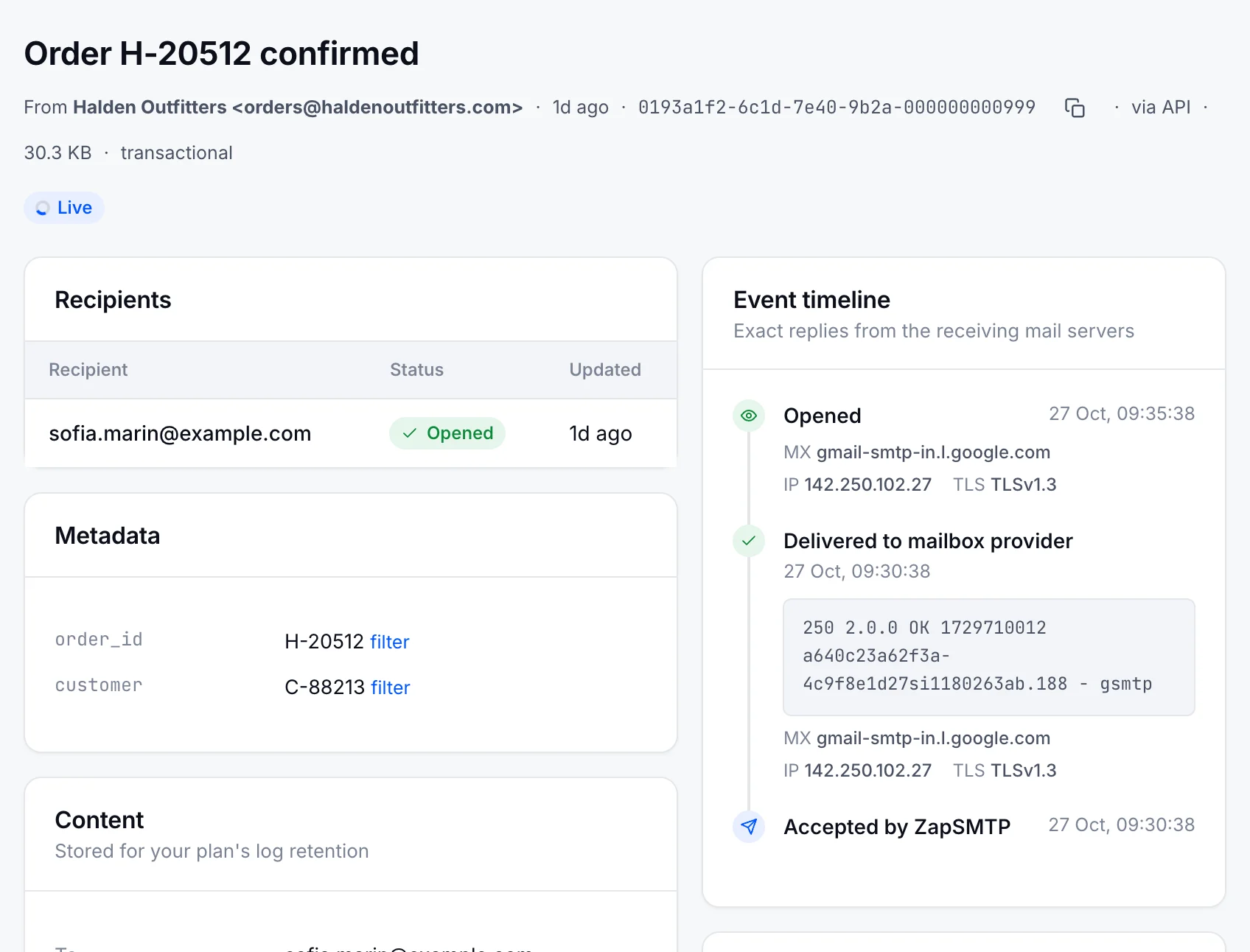Click the 1d ago value in recipient row
Image resolution: width=1250 pixels, height=952 pixels.
(601, 433)
